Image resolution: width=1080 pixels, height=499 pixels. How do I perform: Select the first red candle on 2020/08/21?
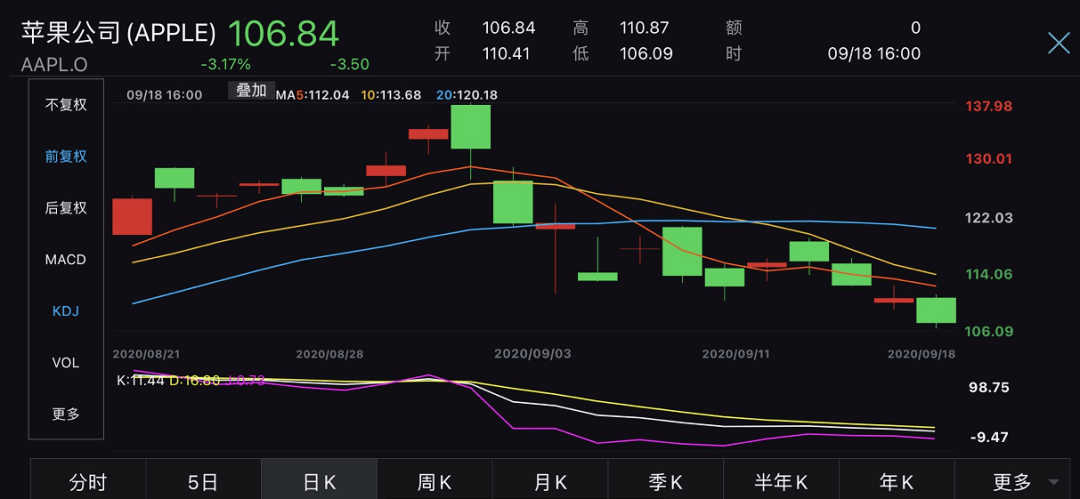[132, 216]
